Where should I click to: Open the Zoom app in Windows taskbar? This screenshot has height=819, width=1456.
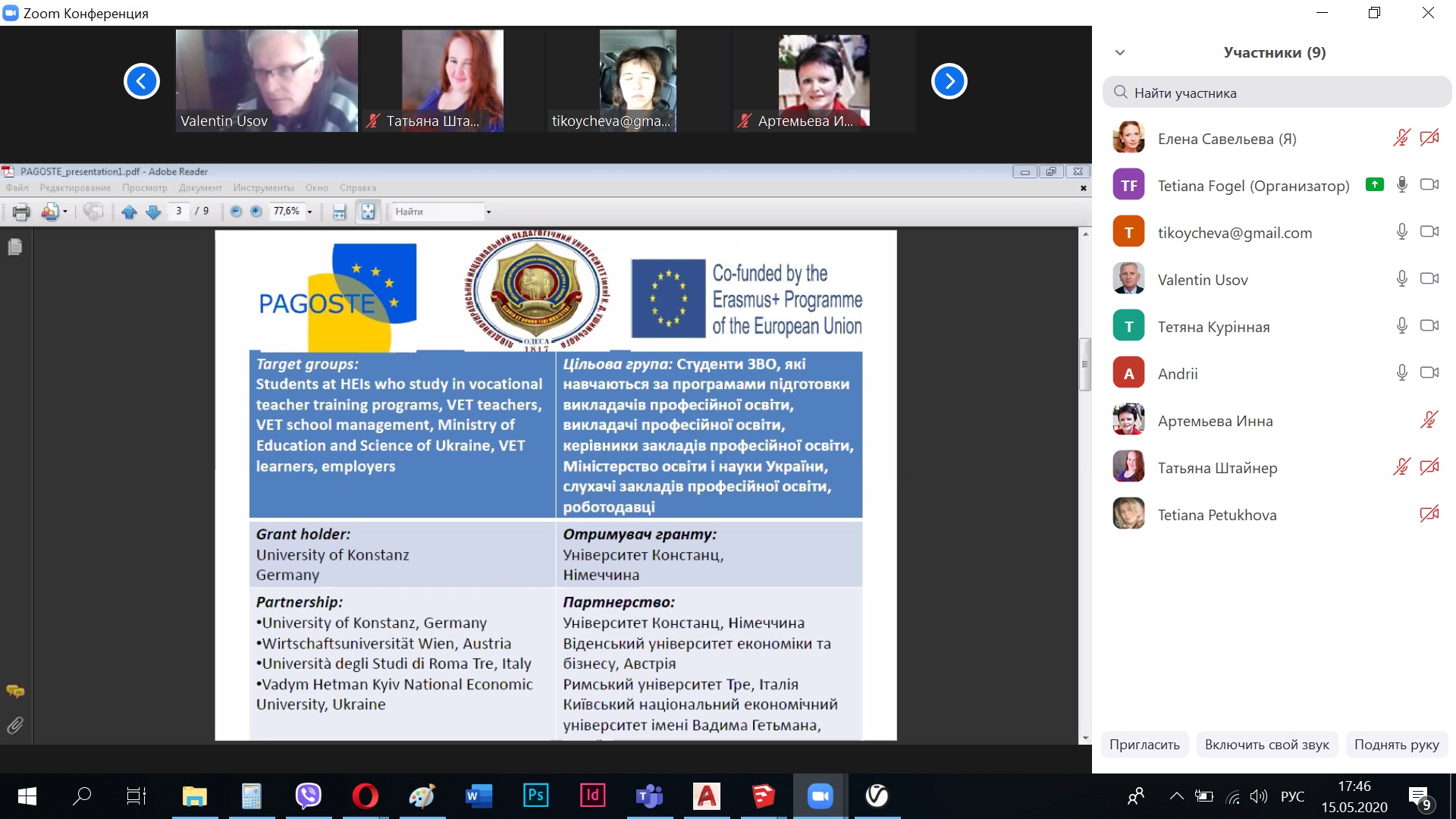[820, 795]
